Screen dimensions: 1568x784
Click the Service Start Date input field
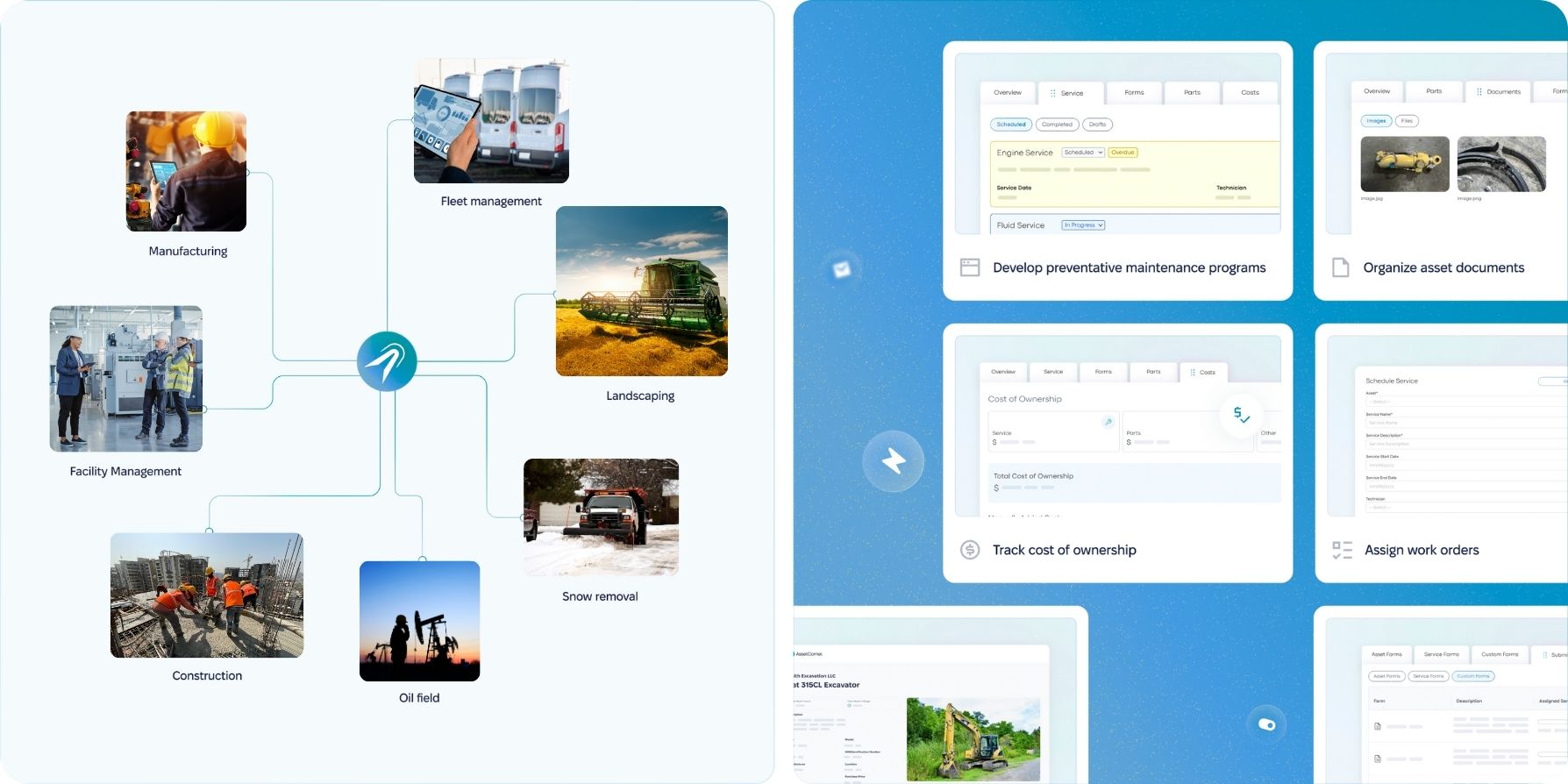click(x=1466, y=465)
